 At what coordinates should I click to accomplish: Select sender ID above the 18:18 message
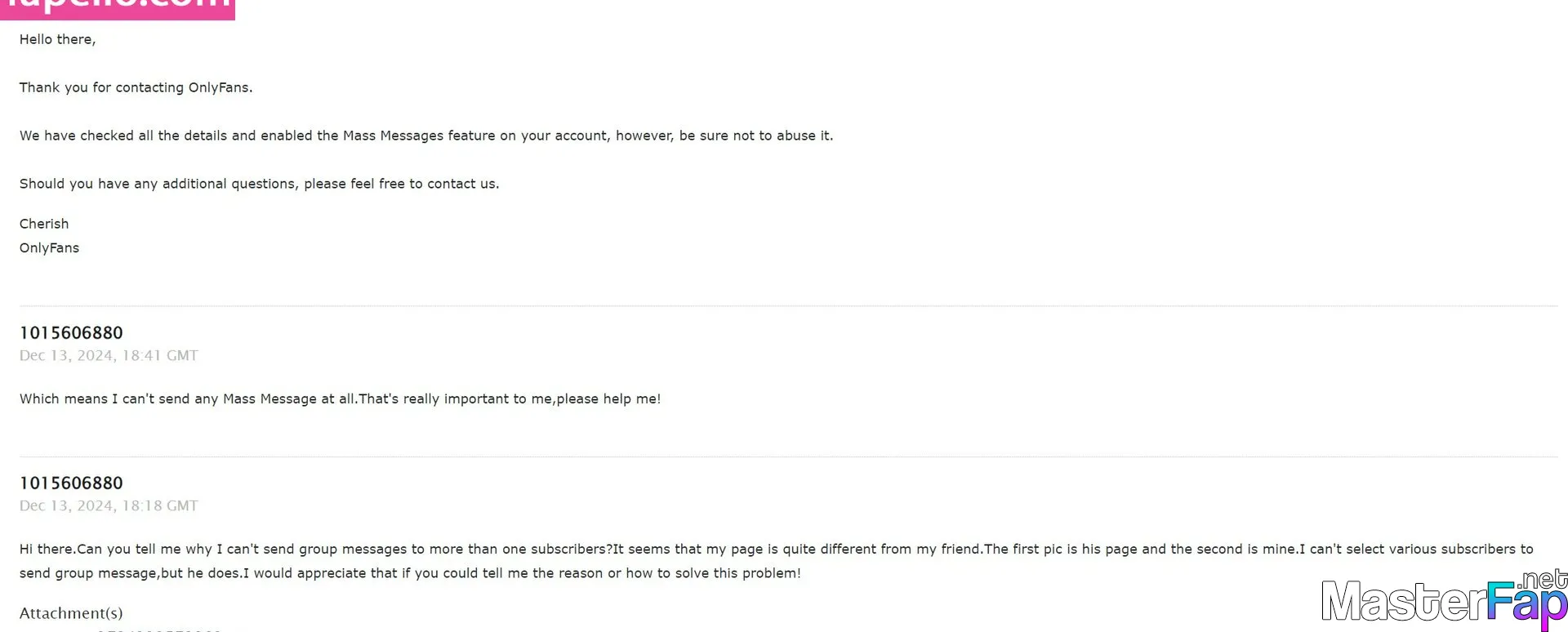71,483
